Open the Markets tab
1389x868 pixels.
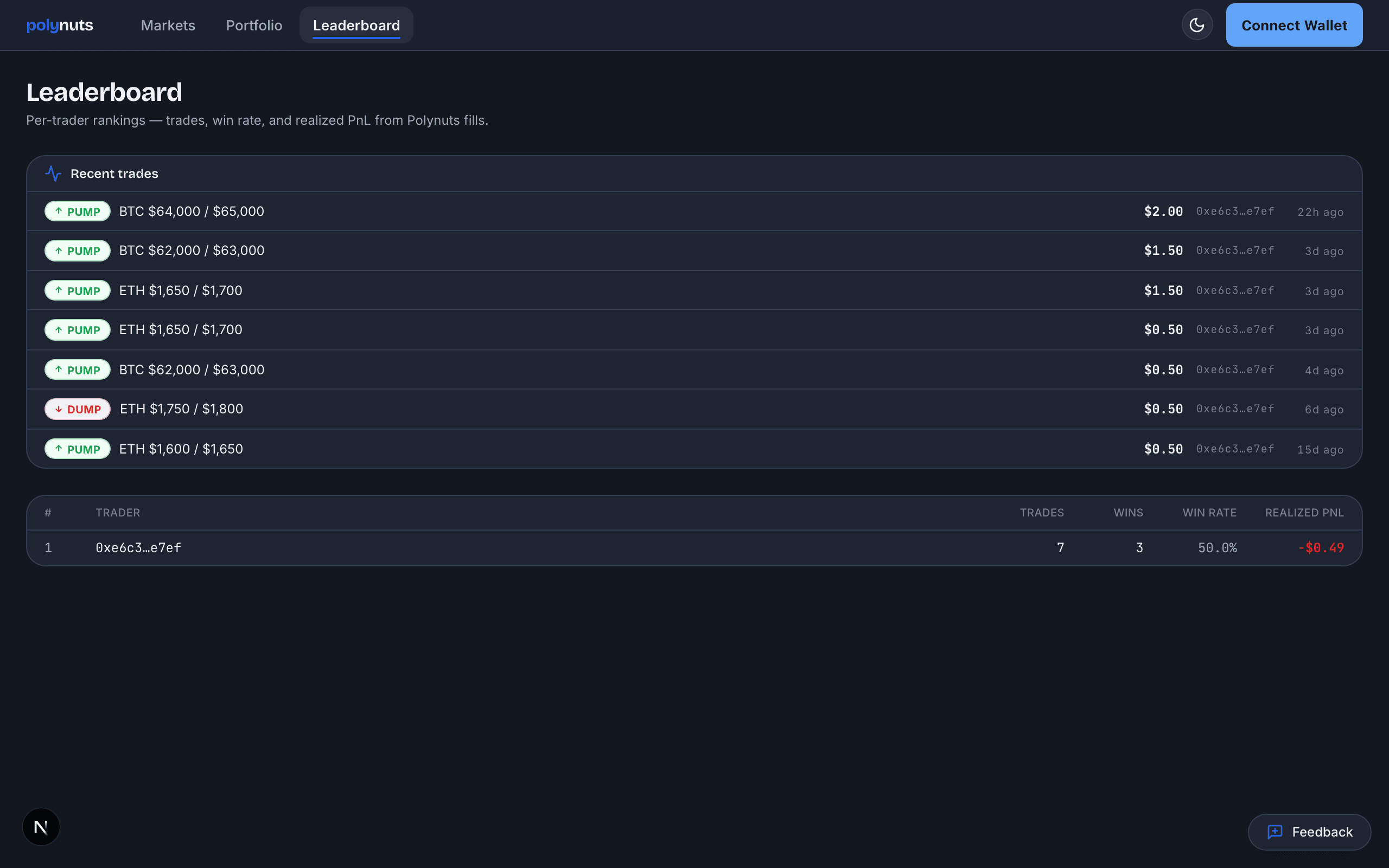click(168, 25)
